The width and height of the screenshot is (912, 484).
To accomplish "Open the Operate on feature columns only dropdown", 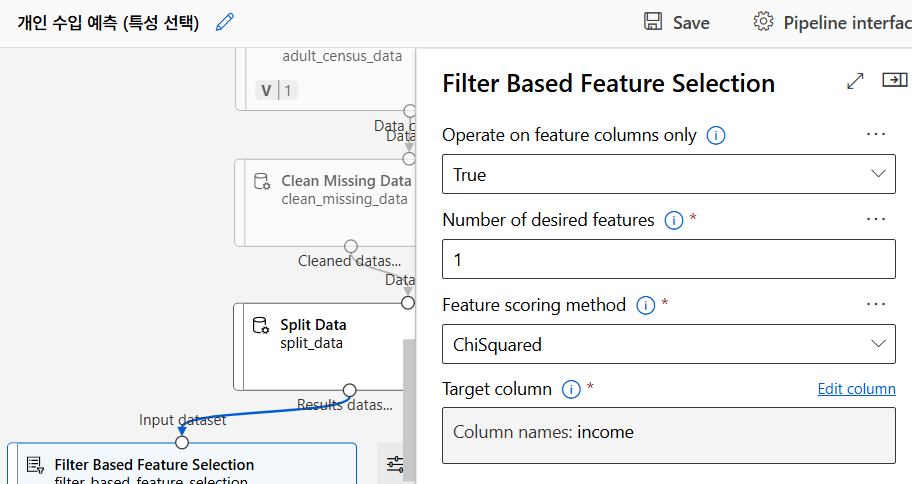I will pyautogui.click(x=668, y=174).
